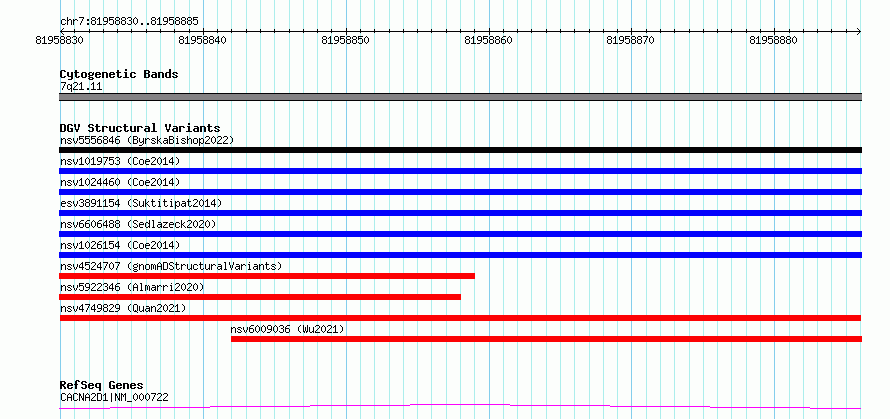The image size is (890, 419).
Task: Open variant label nsv1024460 (Coe2014)
Action: [120, 182]
